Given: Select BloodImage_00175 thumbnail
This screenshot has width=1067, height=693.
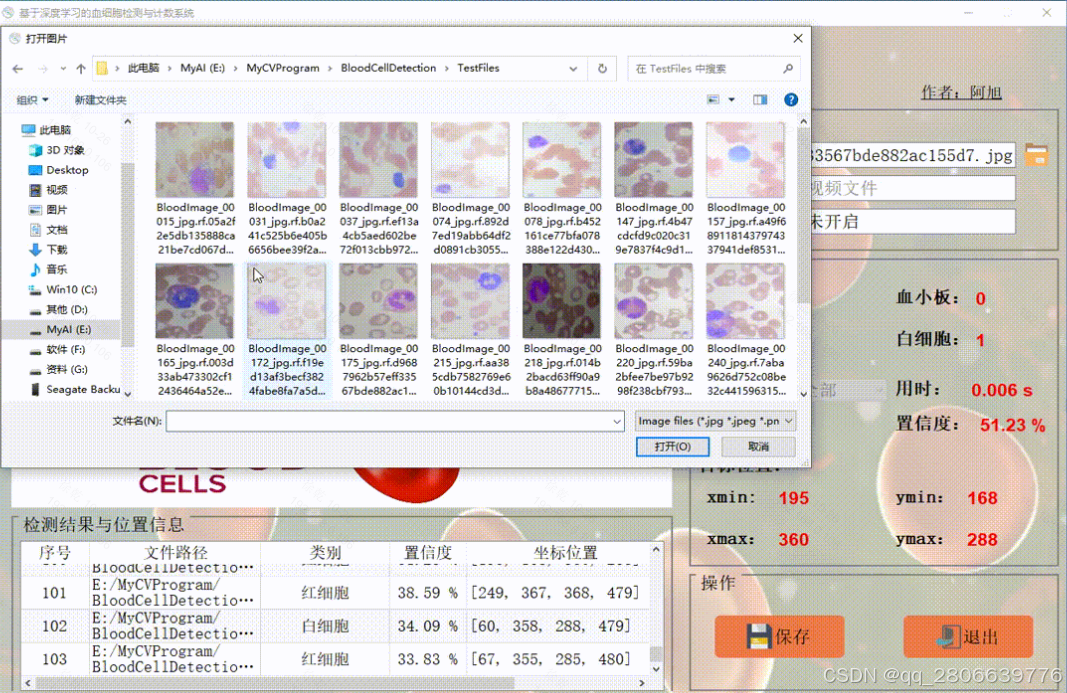Looking at the screenshot, I should 378,301.
